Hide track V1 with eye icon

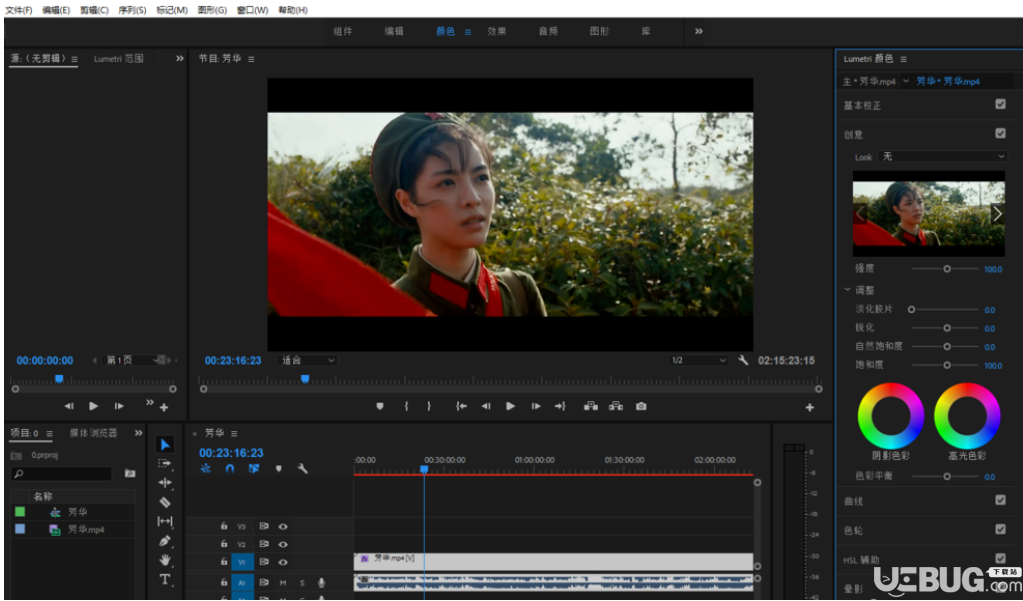click(x=282, y=561)
